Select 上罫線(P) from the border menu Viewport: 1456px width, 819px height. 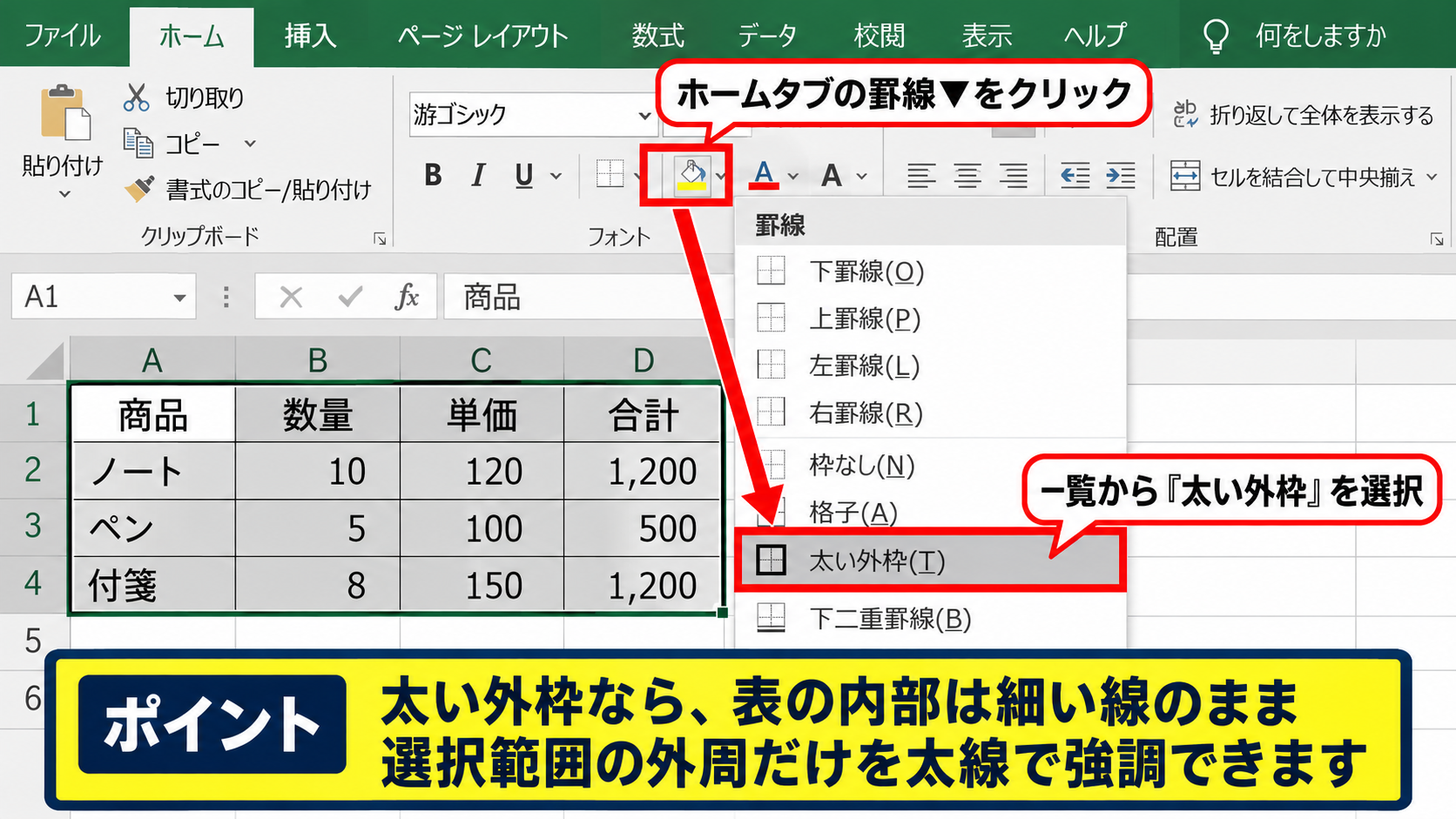point(930,319)
